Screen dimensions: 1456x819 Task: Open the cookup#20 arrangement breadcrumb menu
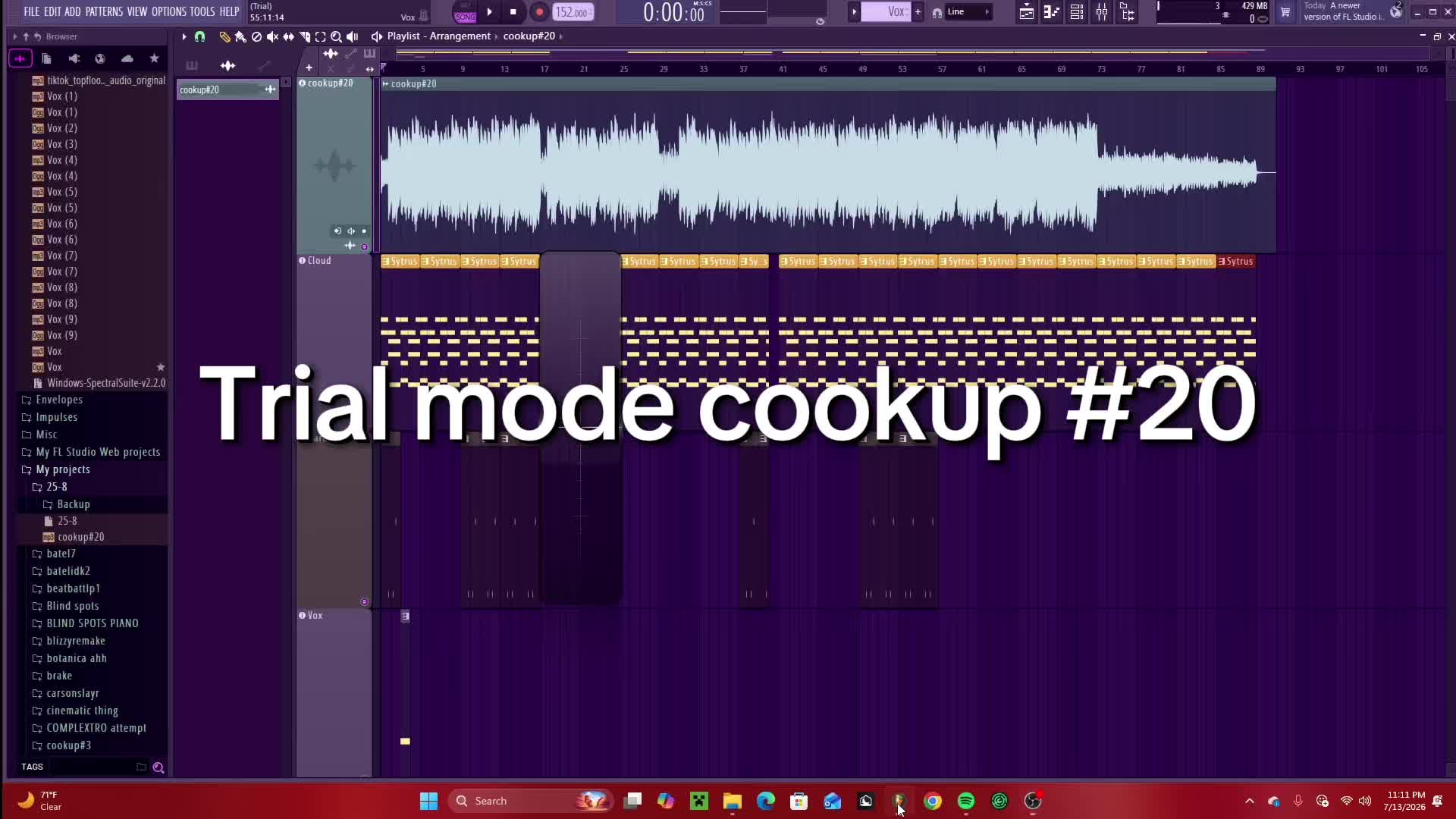[x=529, y=36]
